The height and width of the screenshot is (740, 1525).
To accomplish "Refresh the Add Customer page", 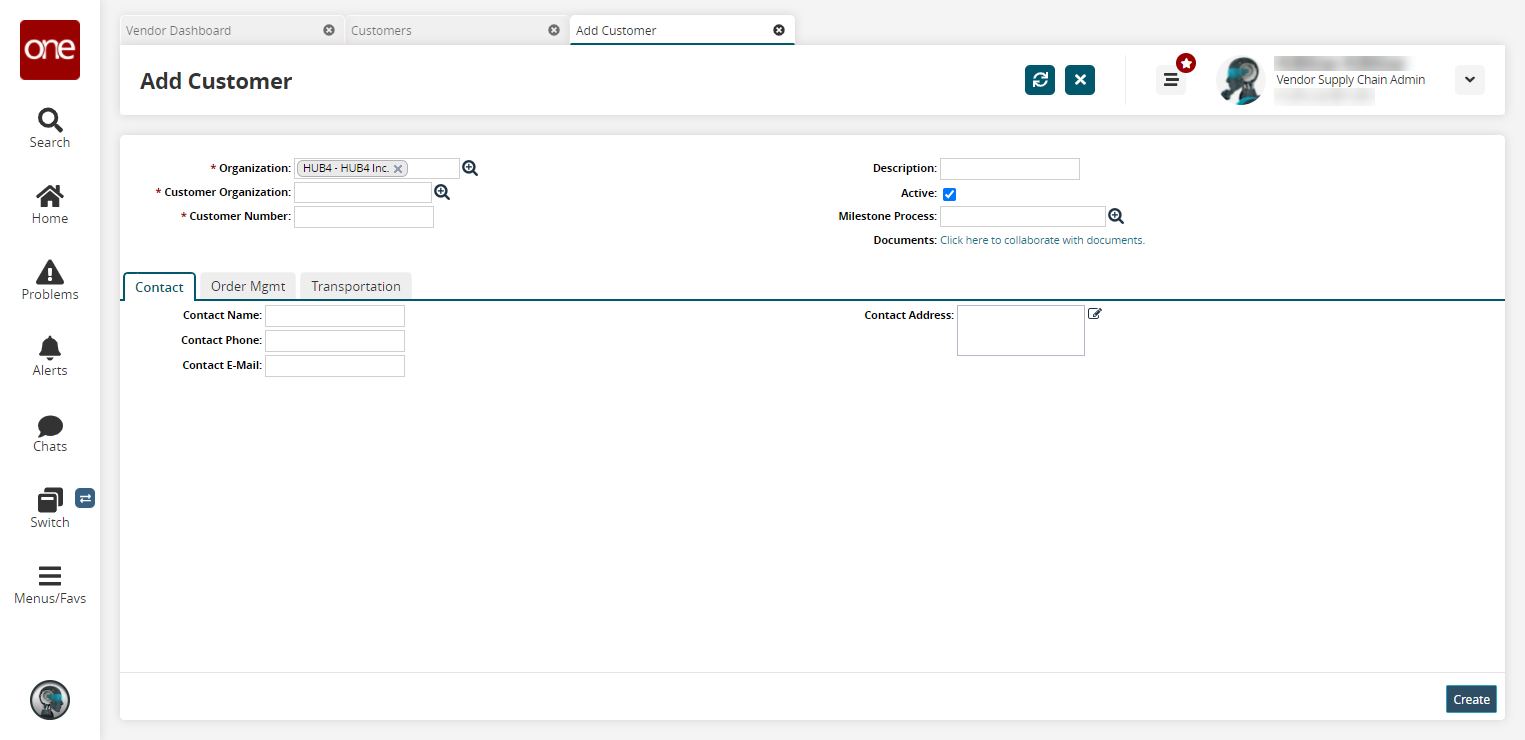I will coord(1040,80).
